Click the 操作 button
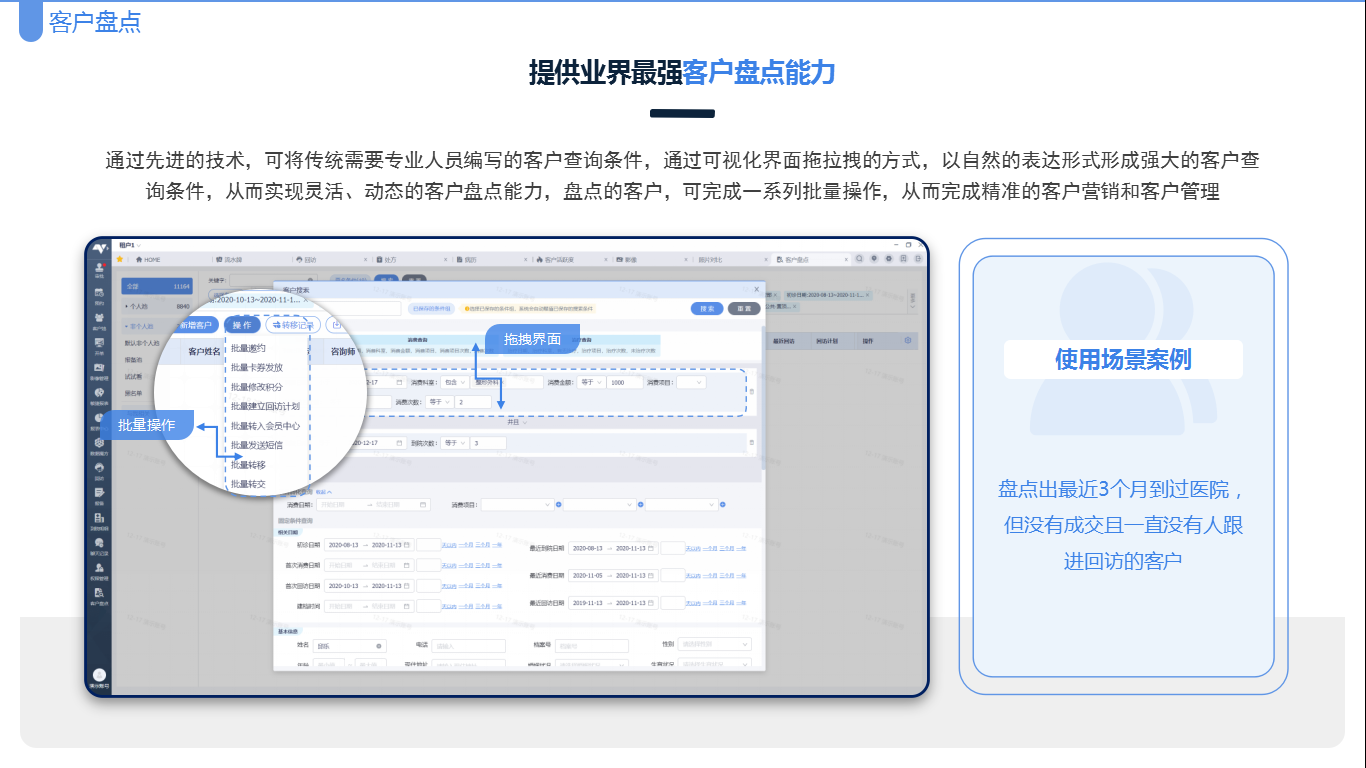The height and width of the screenshot is (768, 1366). tap(242, 325)
